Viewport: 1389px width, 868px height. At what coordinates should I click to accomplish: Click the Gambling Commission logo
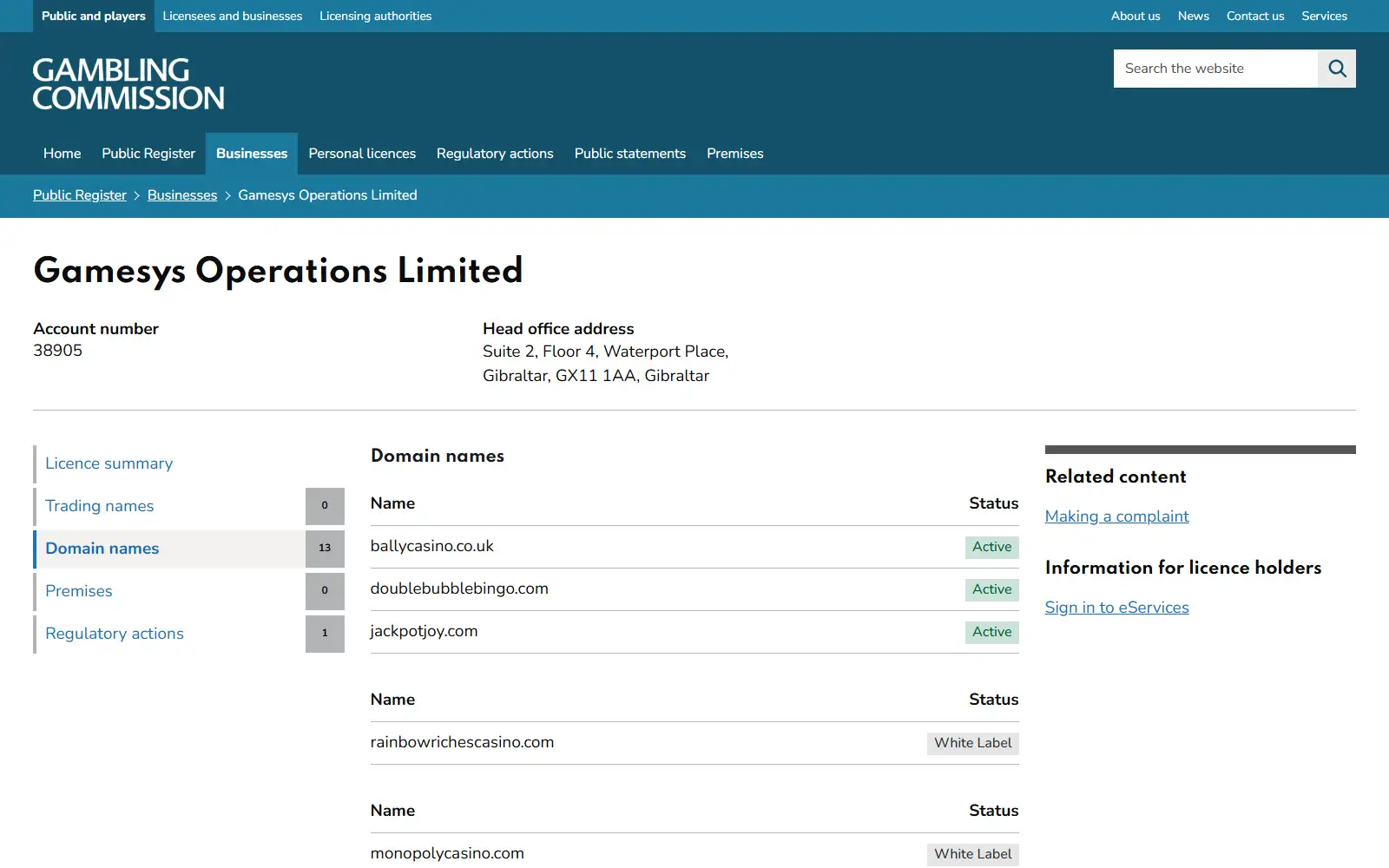(128, 84)
